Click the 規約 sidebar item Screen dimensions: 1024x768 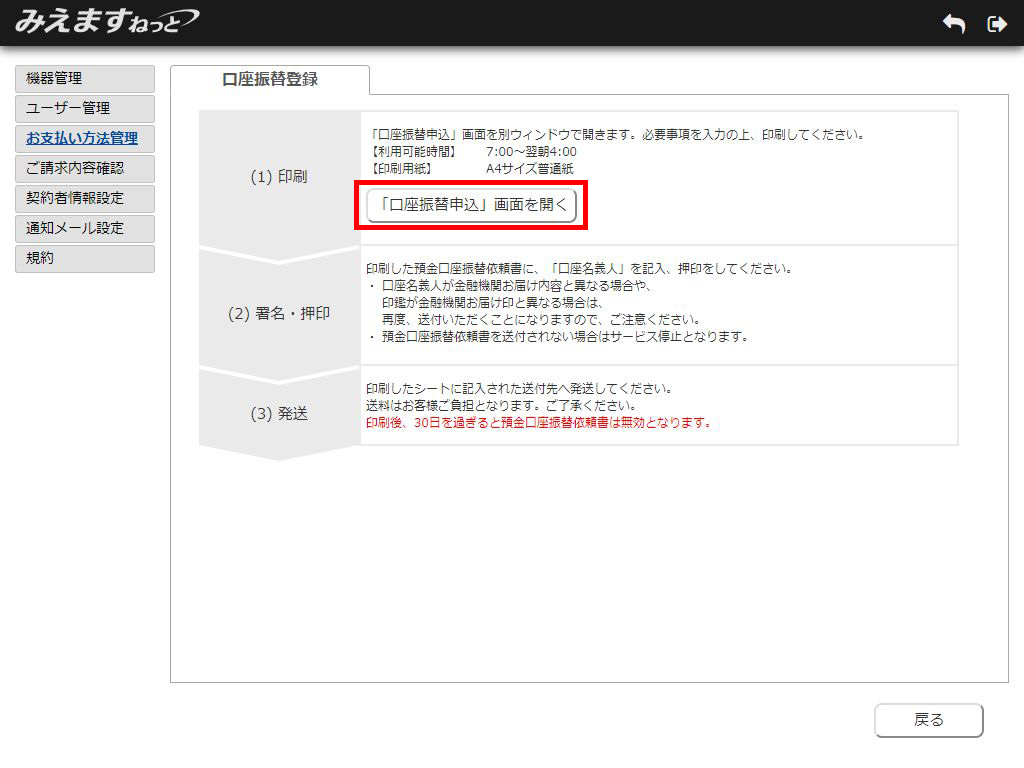[85, 258]
